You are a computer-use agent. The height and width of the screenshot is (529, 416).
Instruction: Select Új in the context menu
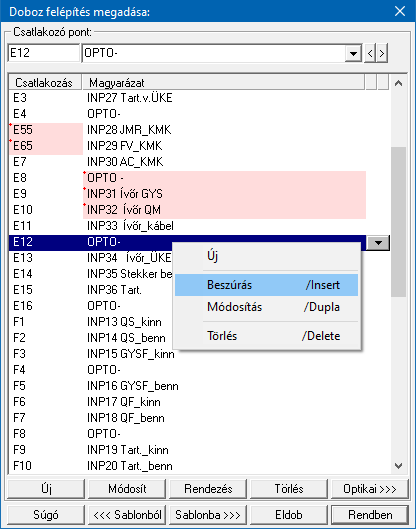(267, 256)
